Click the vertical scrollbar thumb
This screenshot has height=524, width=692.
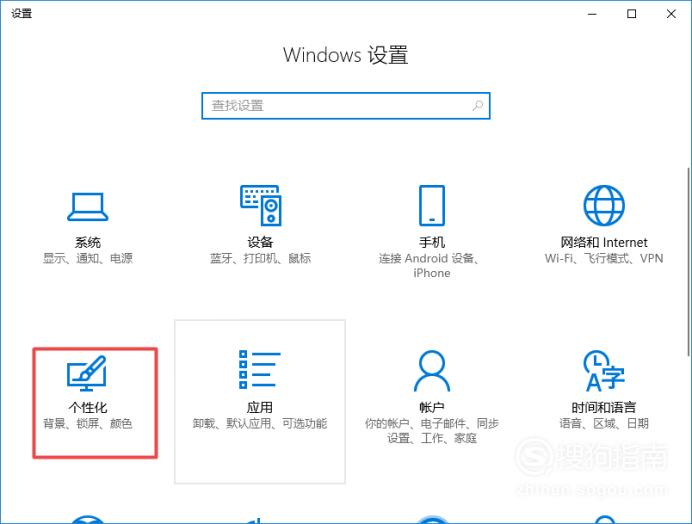tap(688, 261)
